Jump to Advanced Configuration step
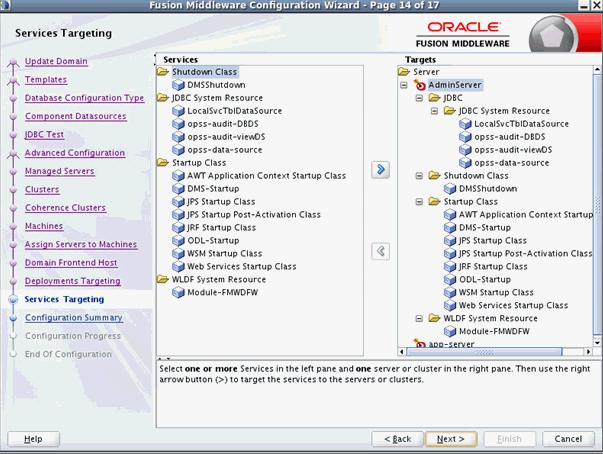The width and height of the screenshot is (603, 454). click(x=75, y=153)
